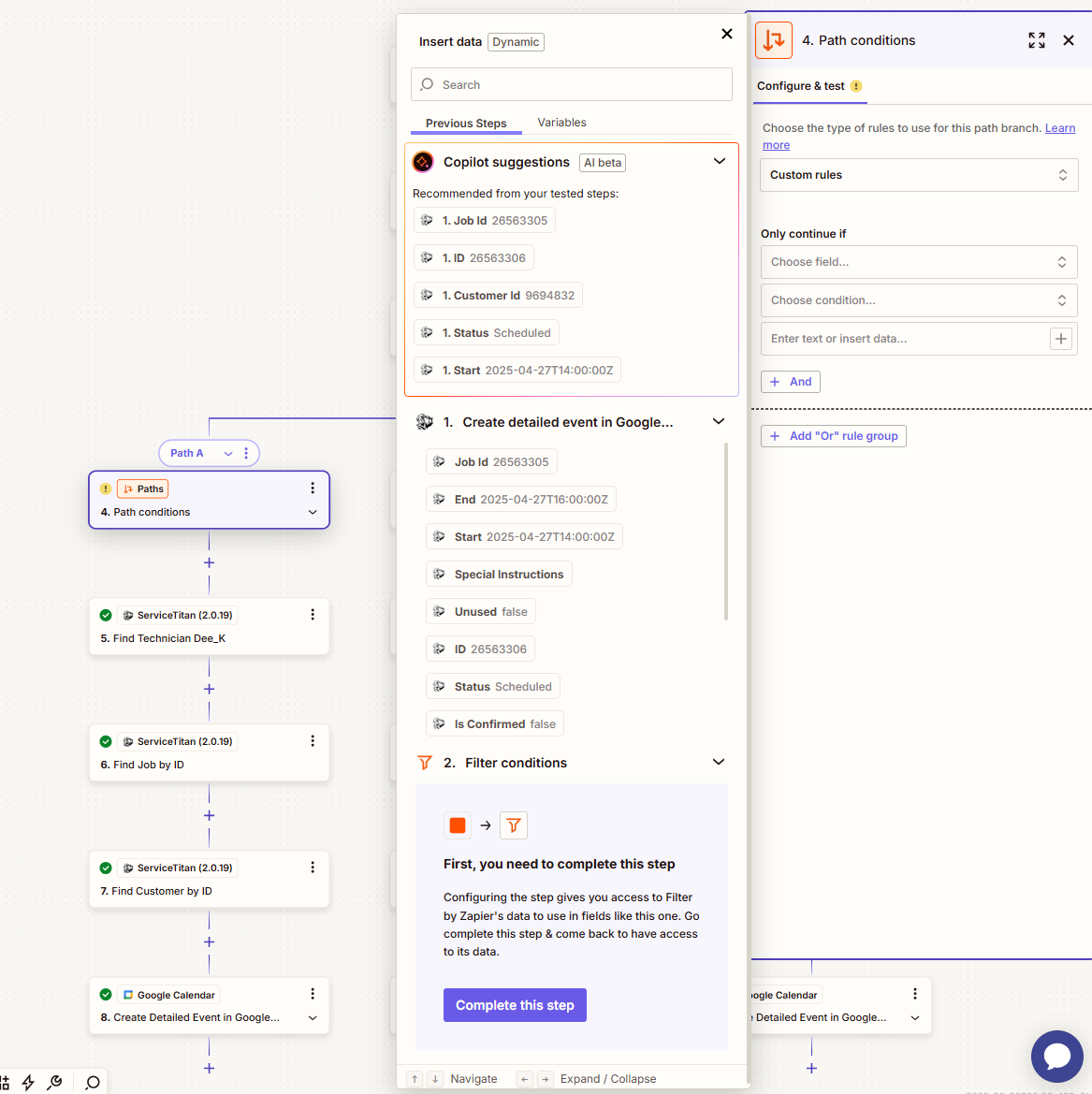Open options menu for right-side Google Calendar step

[915, 994]
